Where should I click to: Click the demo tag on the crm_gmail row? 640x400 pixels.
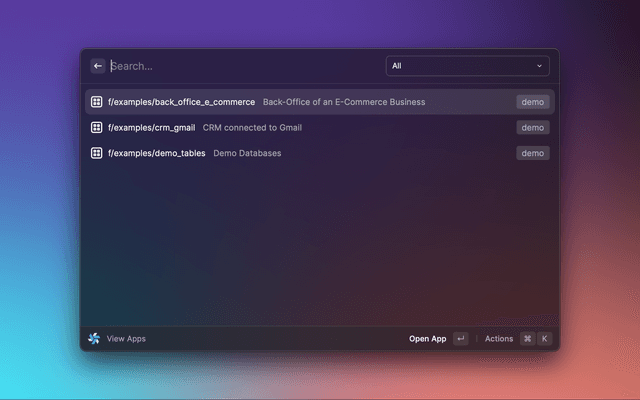pos(532,128)
